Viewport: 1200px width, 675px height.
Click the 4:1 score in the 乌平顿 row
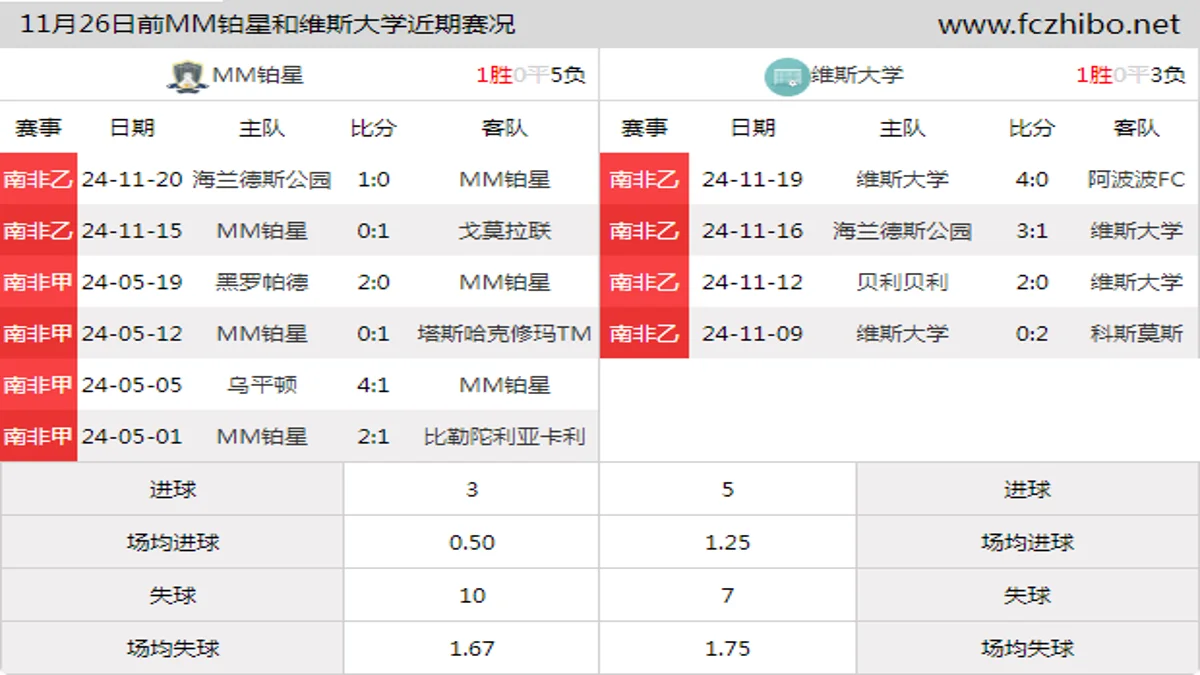(373, 385)
